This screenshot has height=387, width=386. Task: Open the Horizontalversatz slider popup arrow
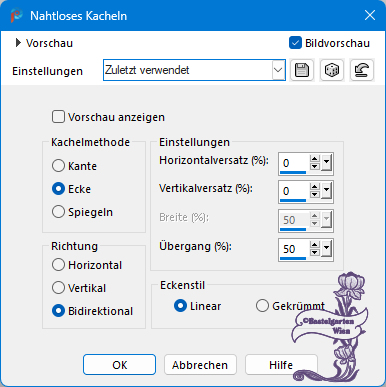tap(326, 163)
